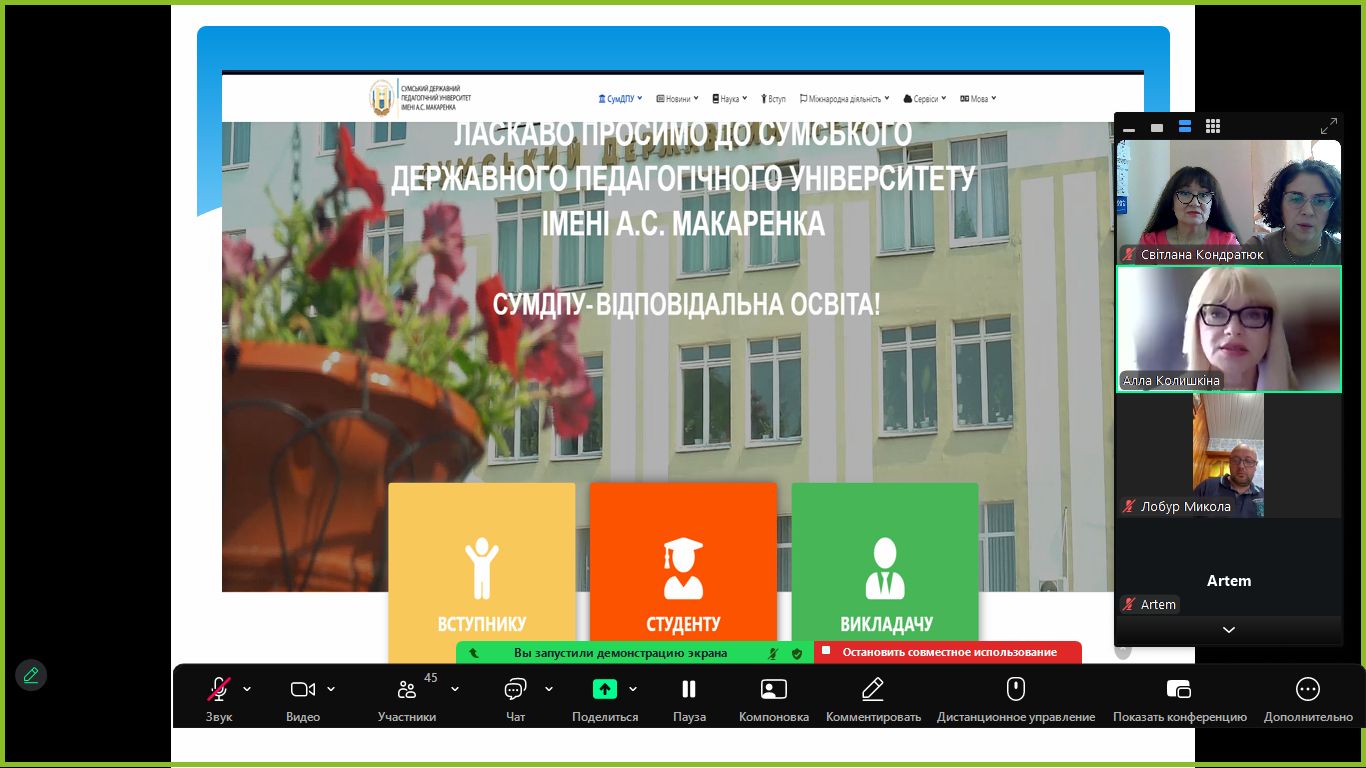Screen dimensions: 1366x768
Task: Click muted mic icon beside Світлана Кондратюк
Action: pyautogui.click(x=1129, y=255)
